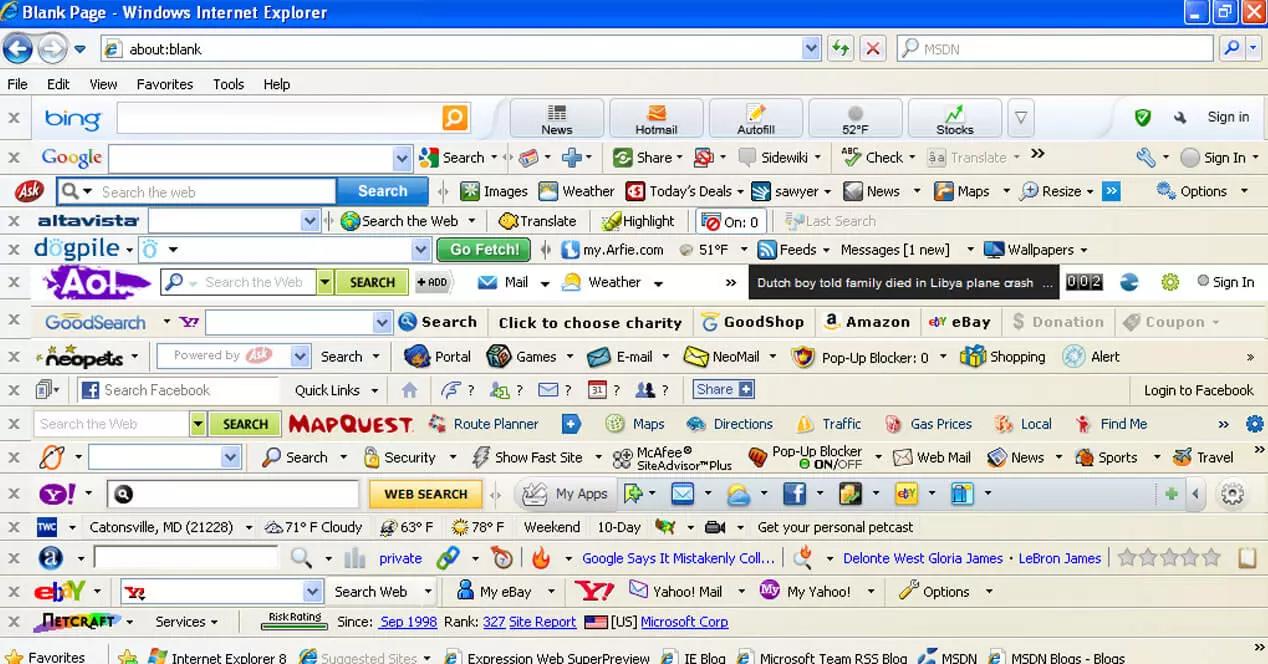Open GoodSearch Amazon button
1268x664 pixels.
(x=866, y=322)
